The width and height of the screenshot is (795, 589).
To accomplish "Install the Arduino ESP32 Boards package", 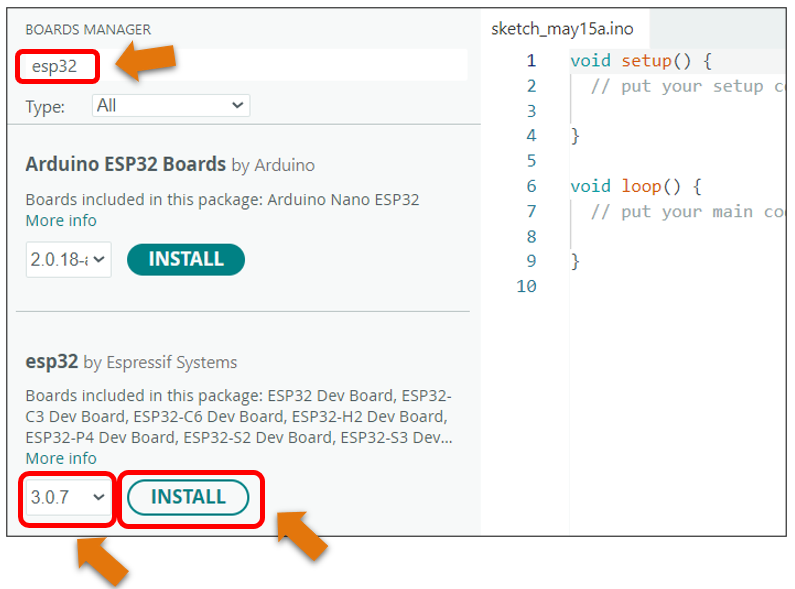I will (x=186, y=260).
